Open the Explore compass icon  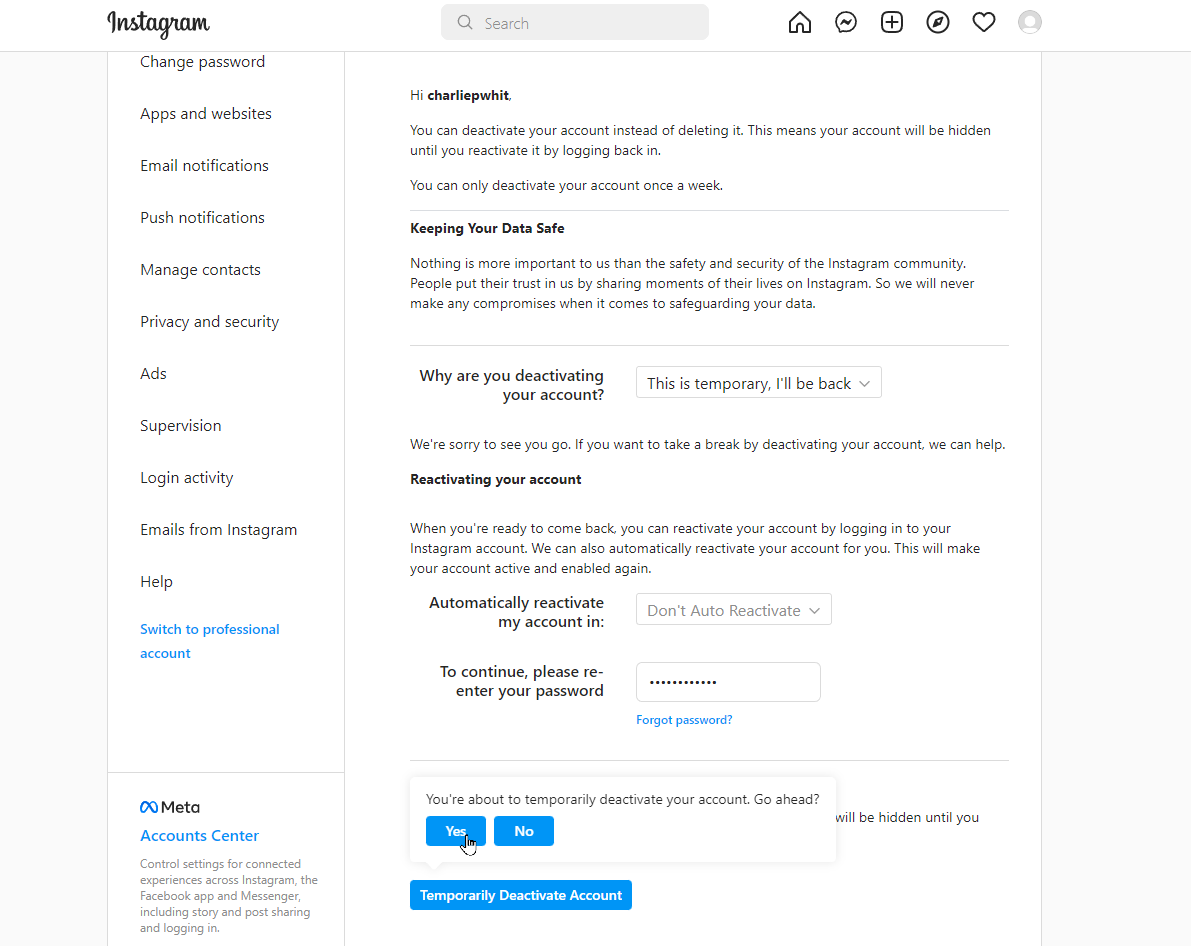coord(938,23)
